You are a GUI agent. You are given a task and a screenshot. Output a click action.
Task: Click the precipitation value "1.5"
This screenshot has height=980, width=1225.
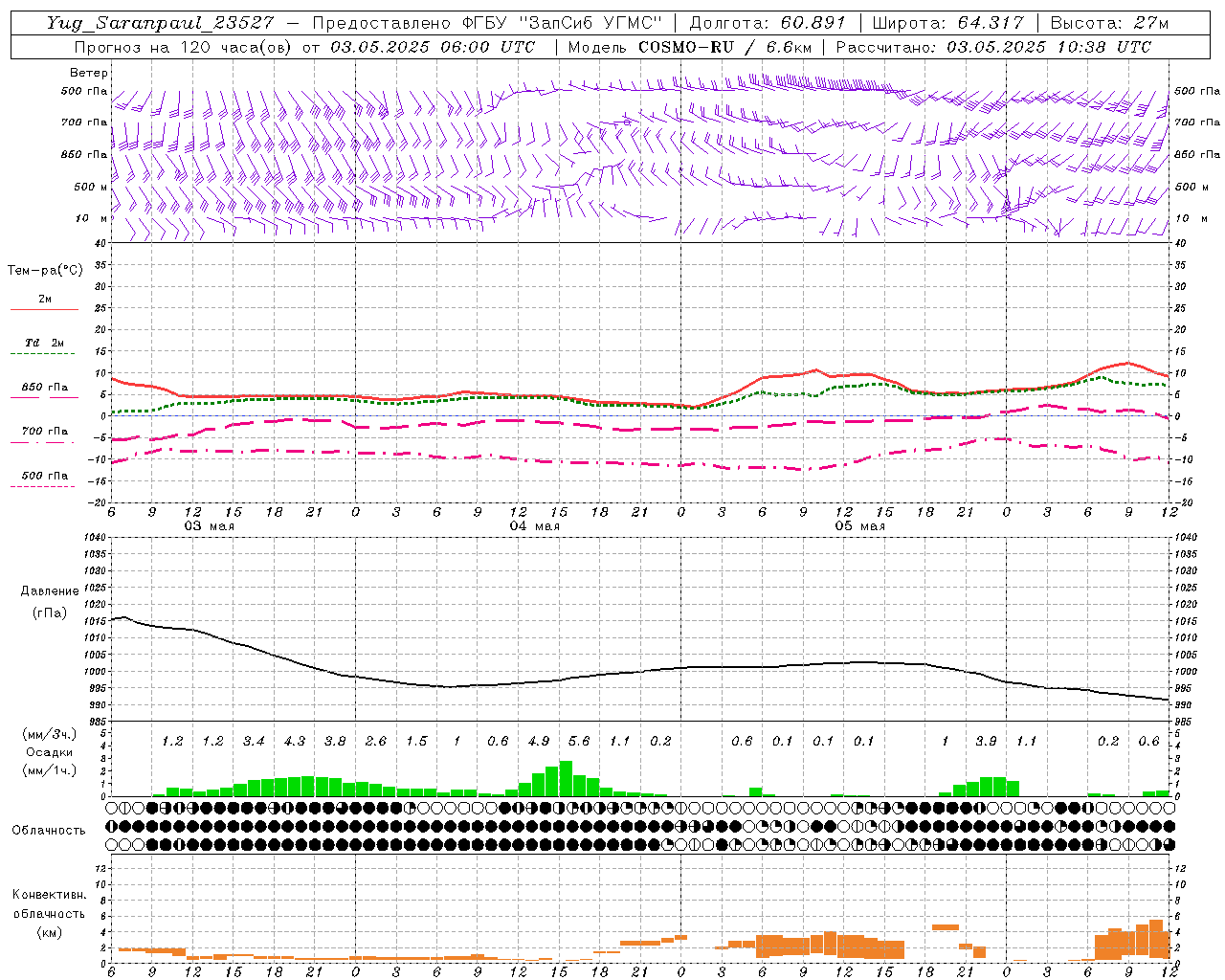pos(416,741)
